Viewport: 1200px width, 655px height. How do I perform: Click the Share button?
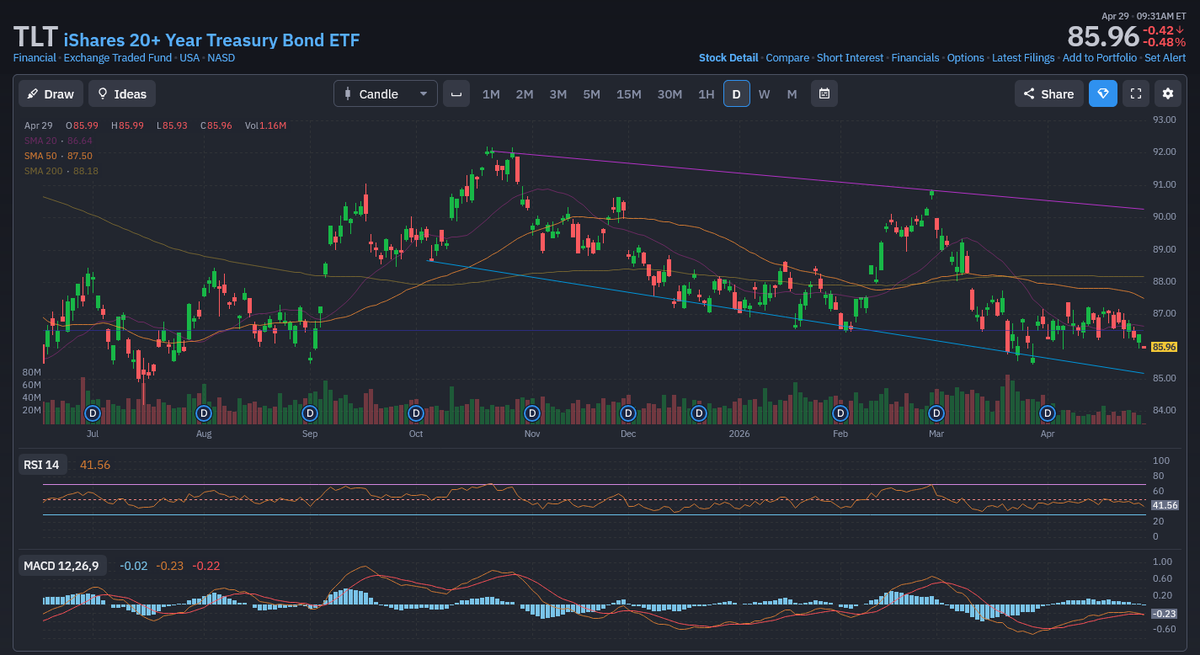point(1049,94)
